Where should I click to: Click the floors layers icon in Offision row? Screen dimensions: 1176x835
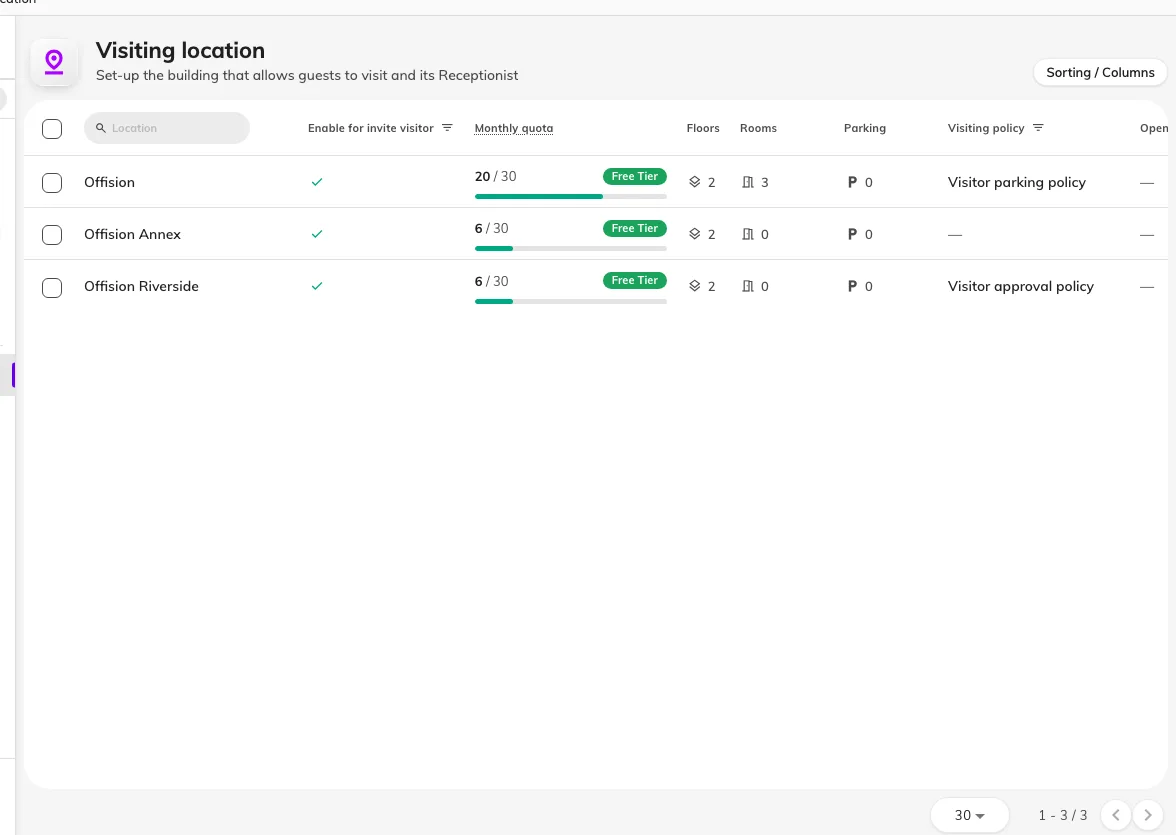tap(694, 182)
